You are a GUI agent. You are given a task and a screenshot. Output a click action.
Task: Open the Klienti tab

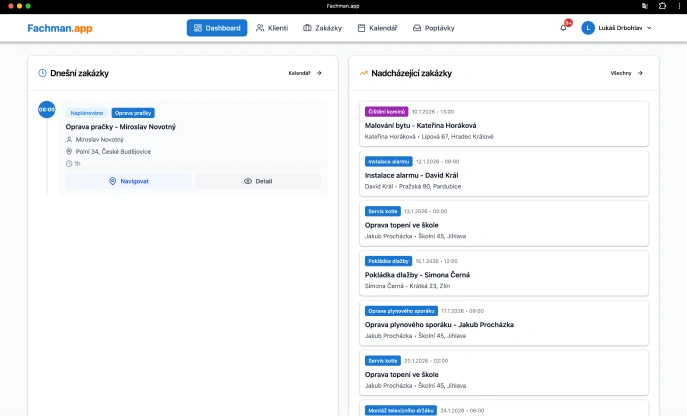coord(272,28)
